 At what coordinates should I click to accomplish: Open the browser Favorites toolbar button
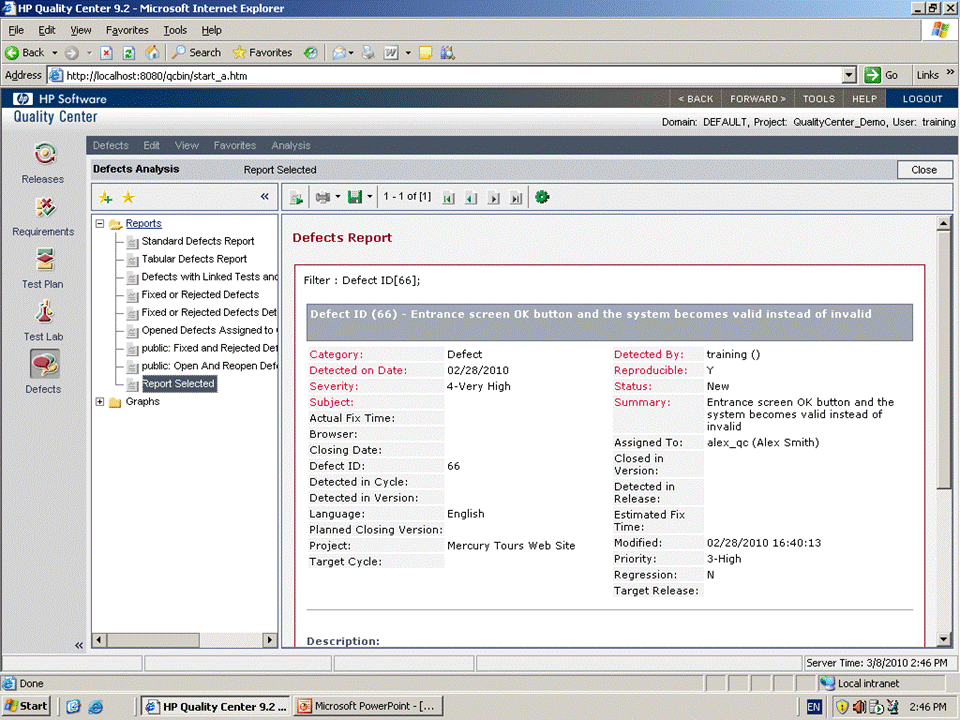[x=262, y=53]
